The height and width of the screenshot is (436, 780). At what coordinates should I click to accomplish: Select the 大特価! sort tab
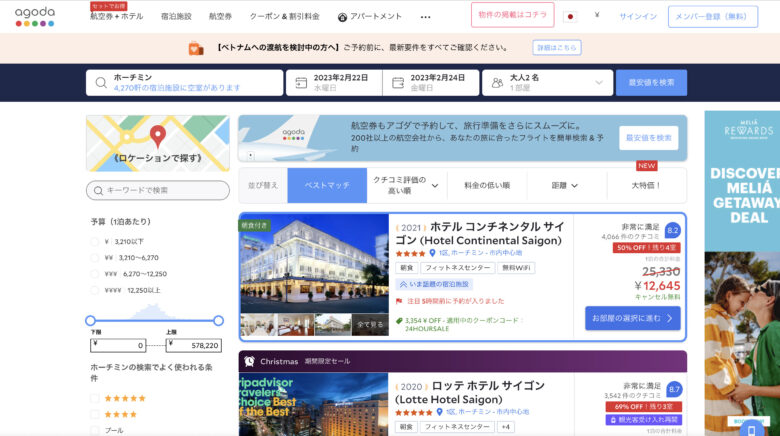pos(646,185)
